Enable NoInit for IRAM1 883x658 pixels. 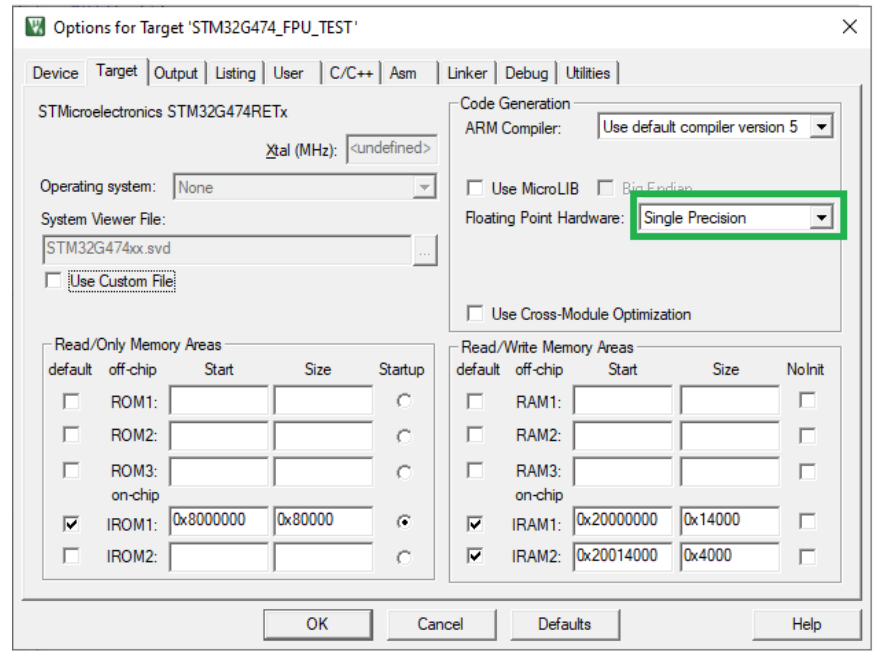pyautogui.click(x=807, y=522)
